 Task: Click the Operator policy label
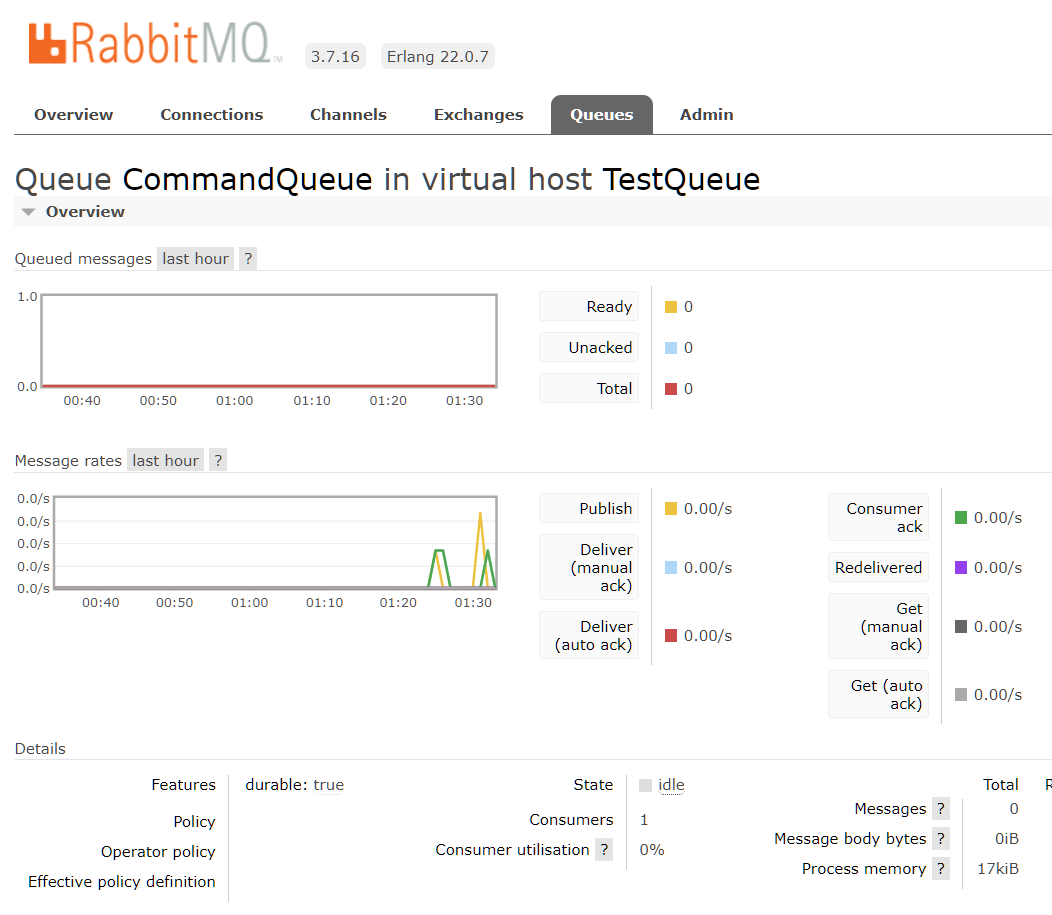[158, 852]
